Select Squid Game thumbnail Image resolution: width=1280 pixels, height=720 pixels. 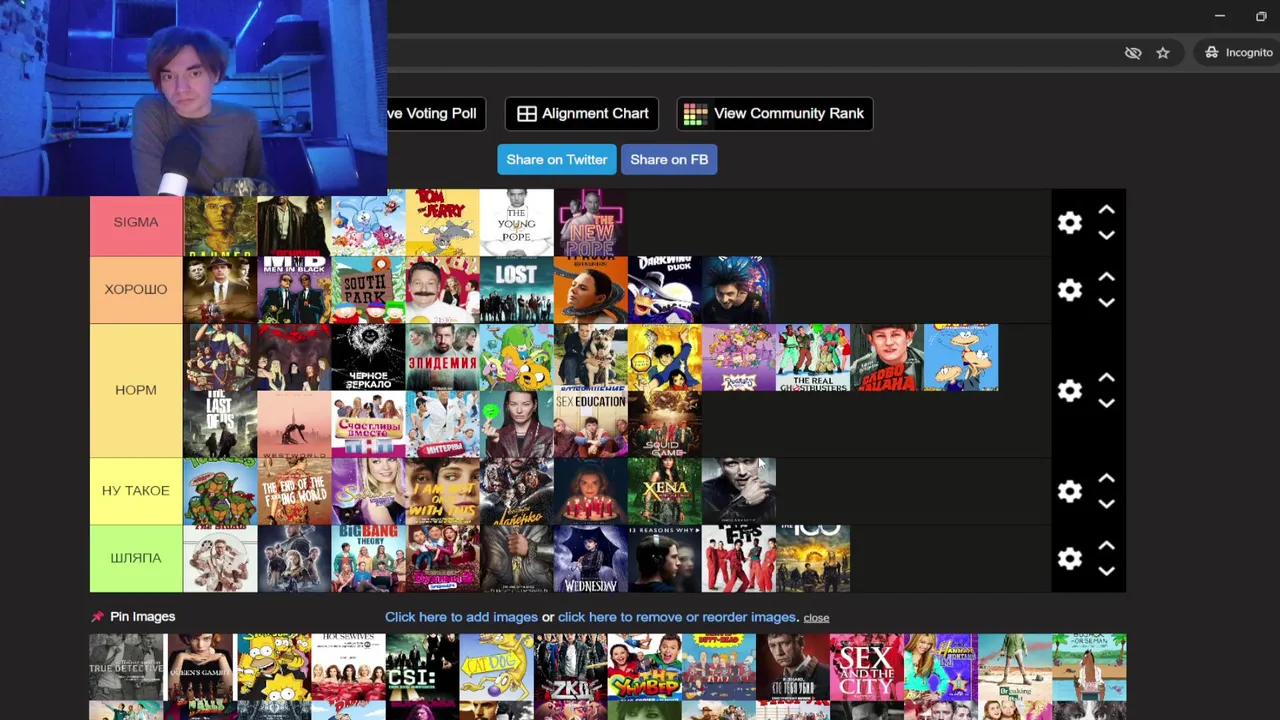pos(664,424)
